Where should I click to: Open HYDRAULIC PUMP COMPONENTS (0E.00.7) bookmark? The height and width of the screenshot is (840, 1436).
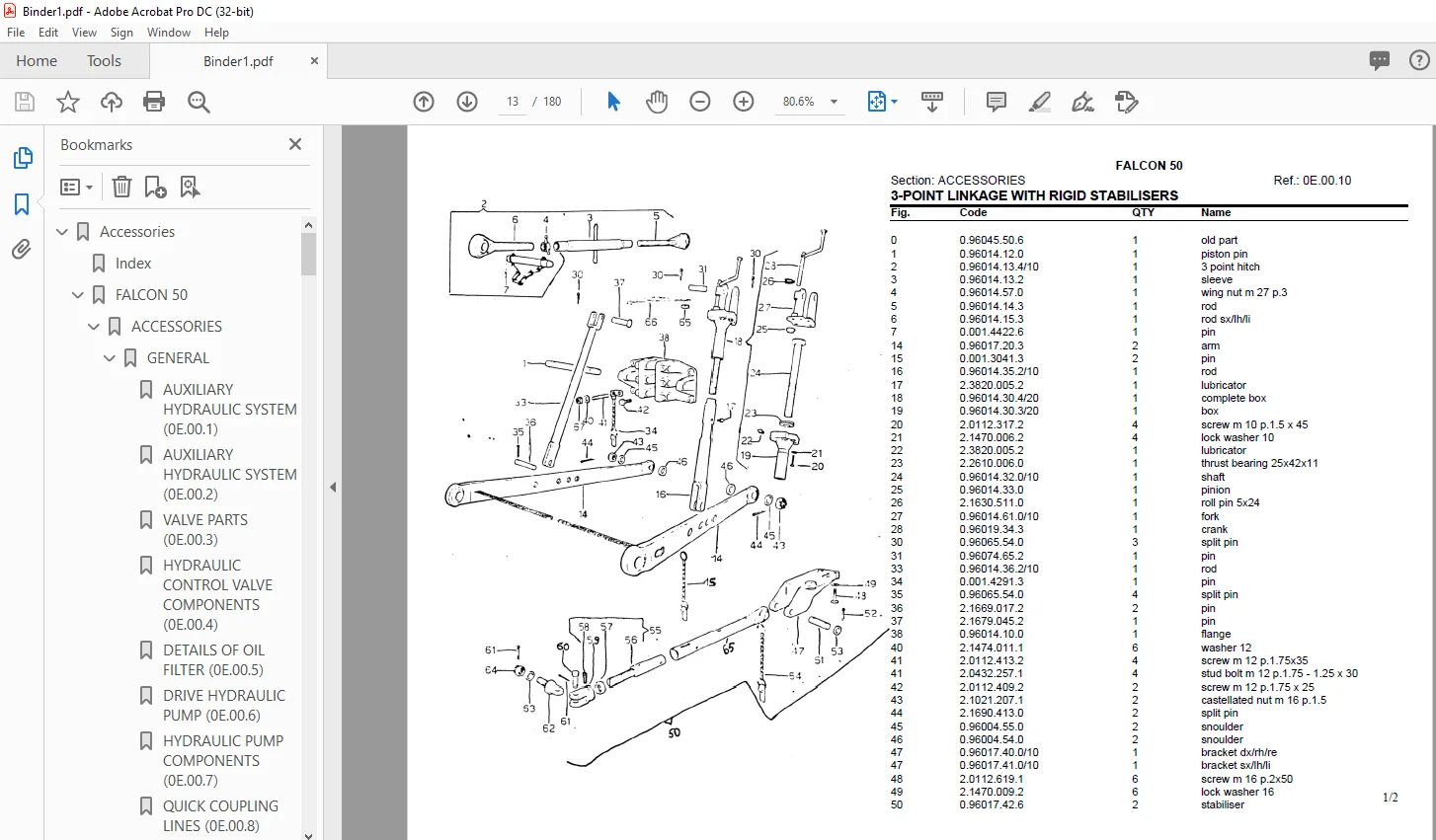pos(223,761)
